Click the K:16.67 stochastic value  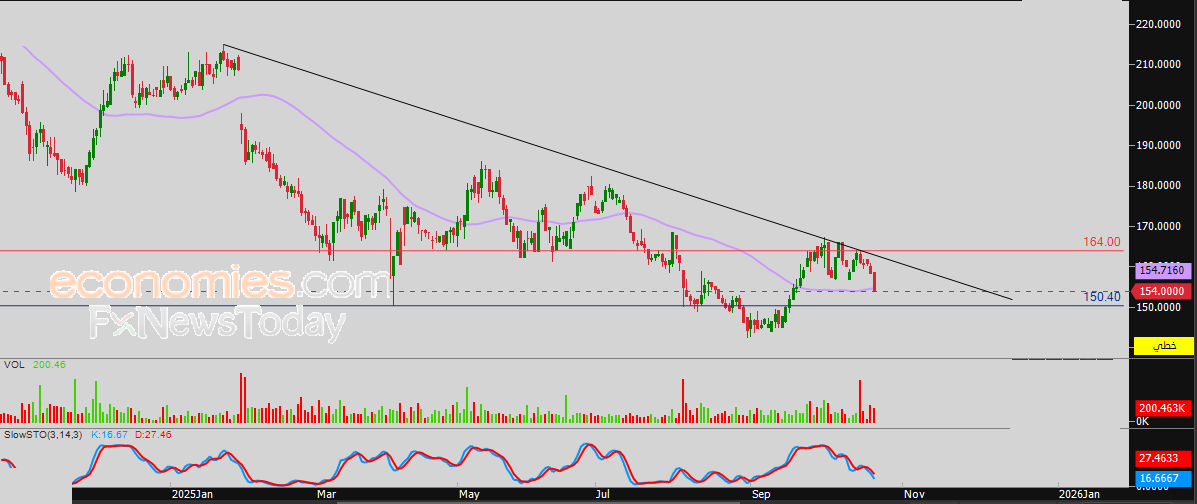pos(111,434)
